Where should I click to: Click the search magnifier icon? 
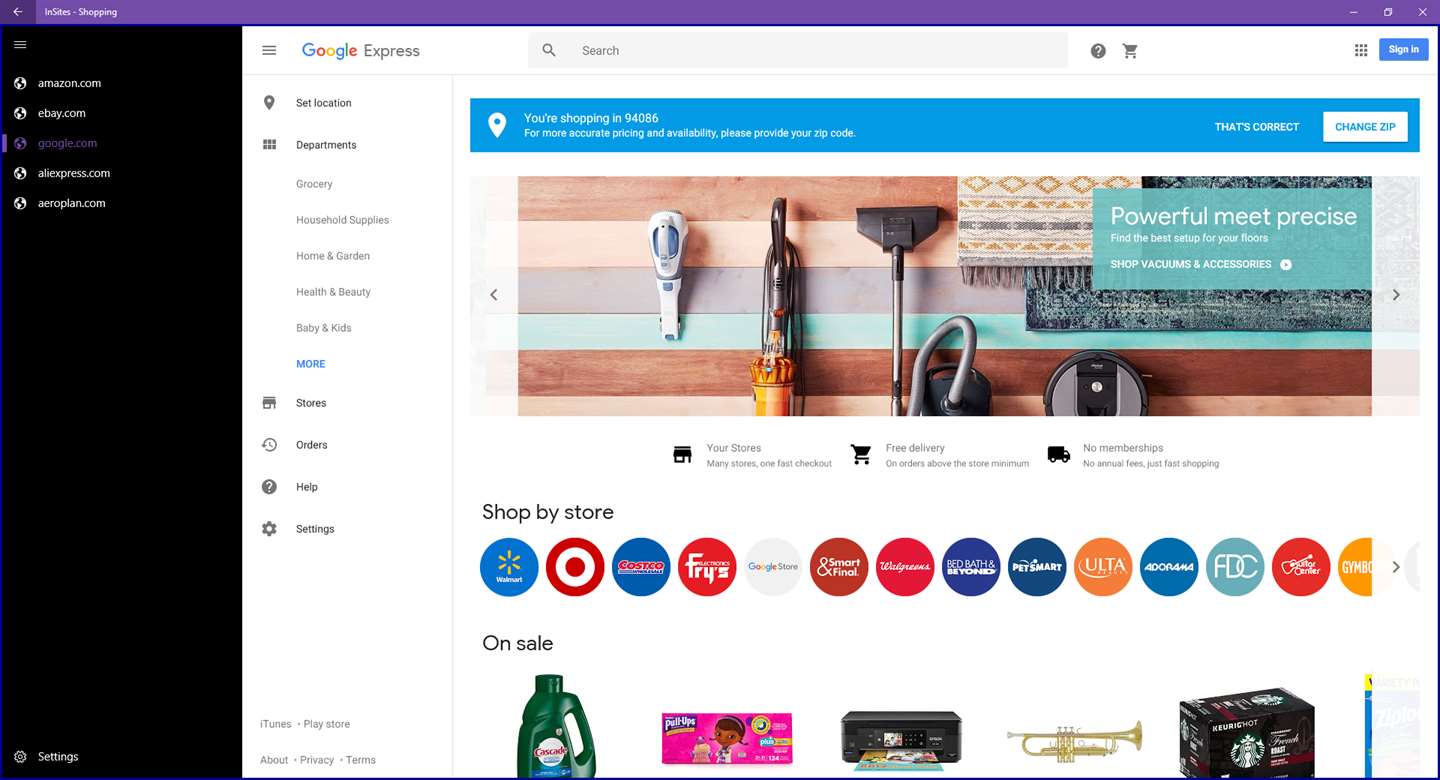point(549,50)
